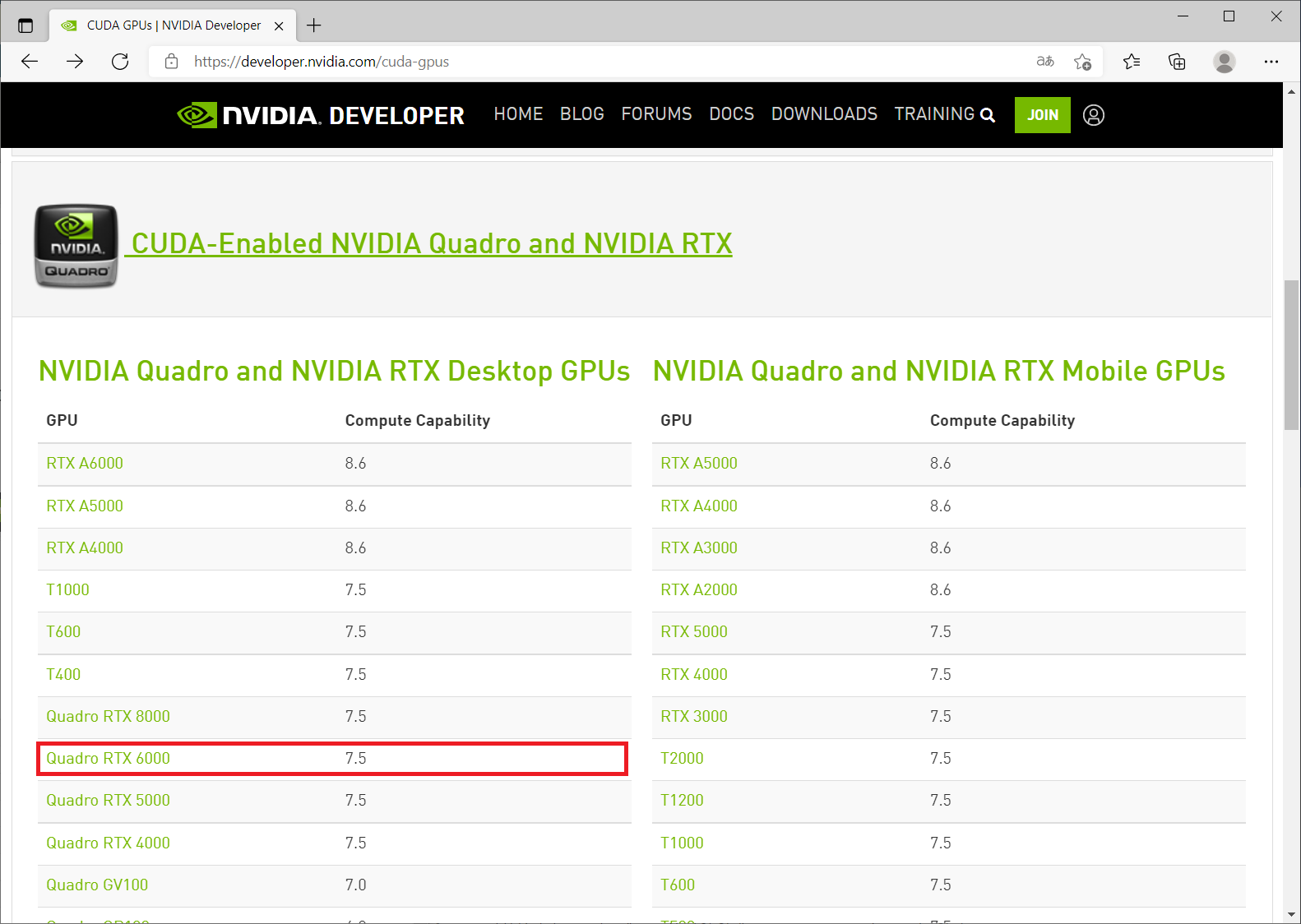
Task: Open the DOWNLOADS nav item
Action: pyautogui.click(x=824, y=114)
